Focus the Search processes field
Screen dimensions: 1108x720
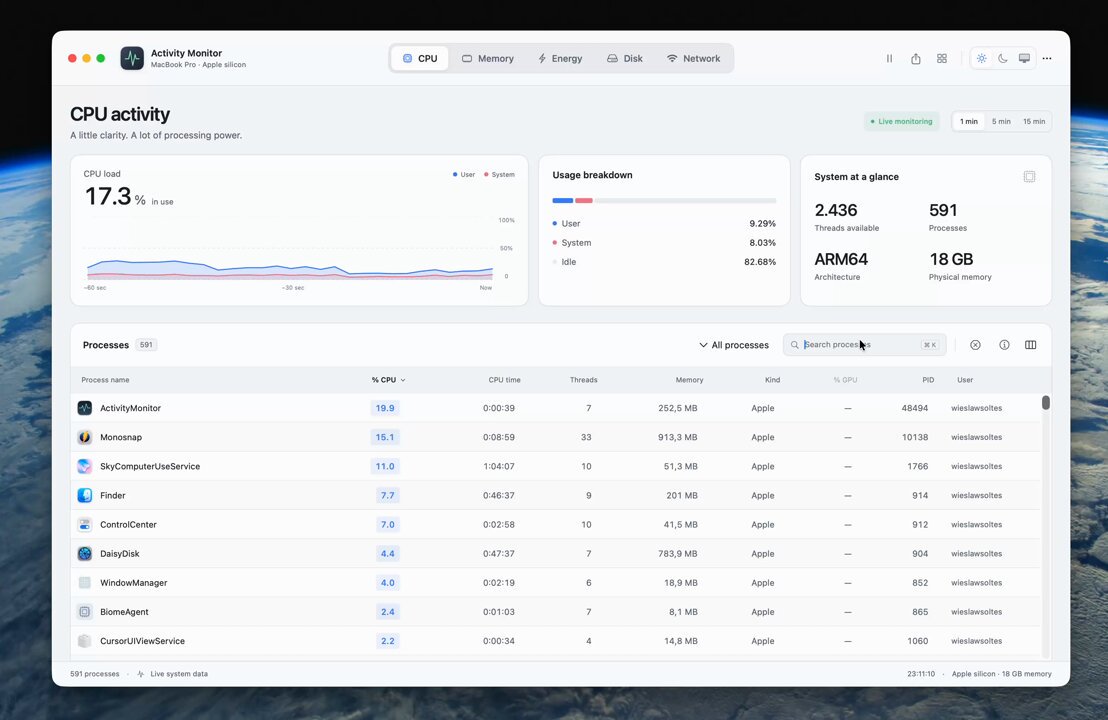864,345
